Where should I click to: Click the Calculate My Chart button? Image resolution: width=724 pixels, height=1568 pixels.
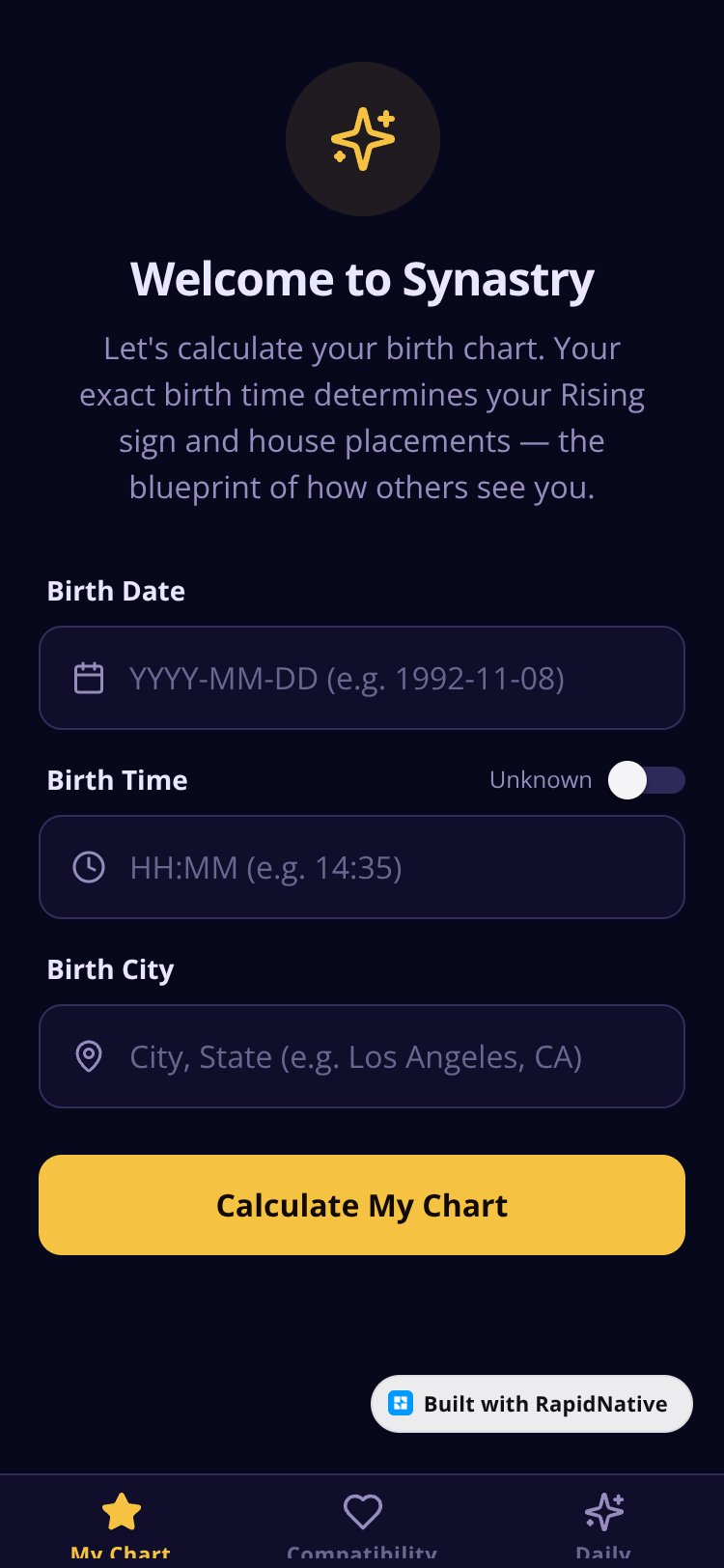point(362,1205)
